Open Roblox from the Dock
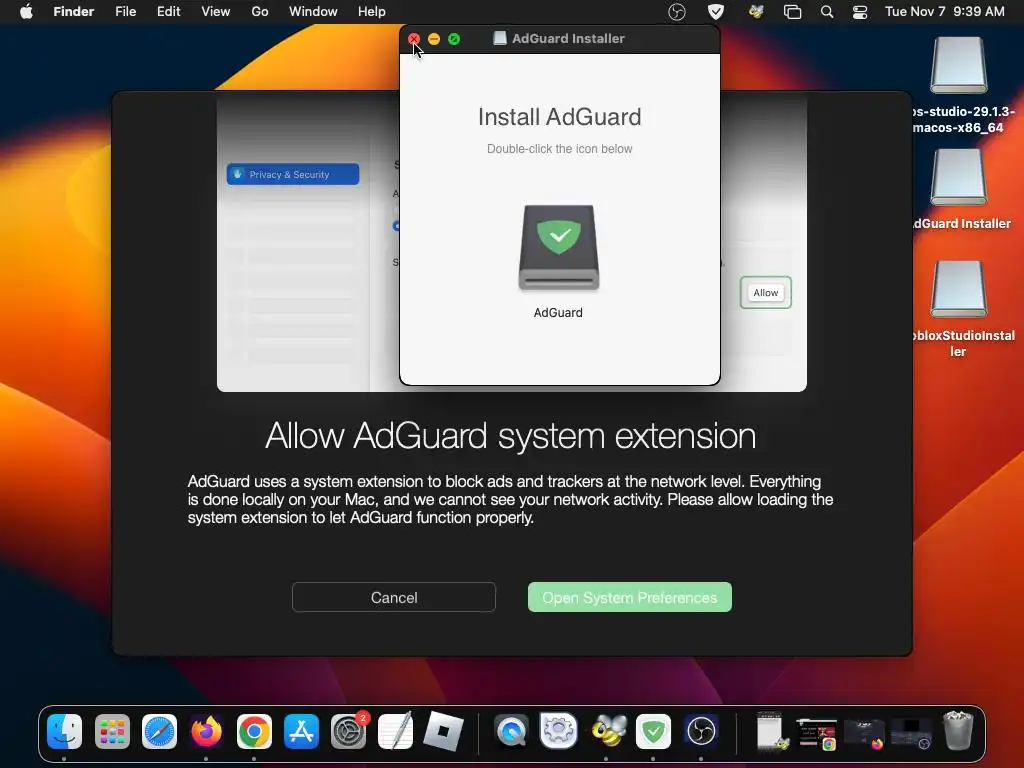1024x768 pixels. 443,731
